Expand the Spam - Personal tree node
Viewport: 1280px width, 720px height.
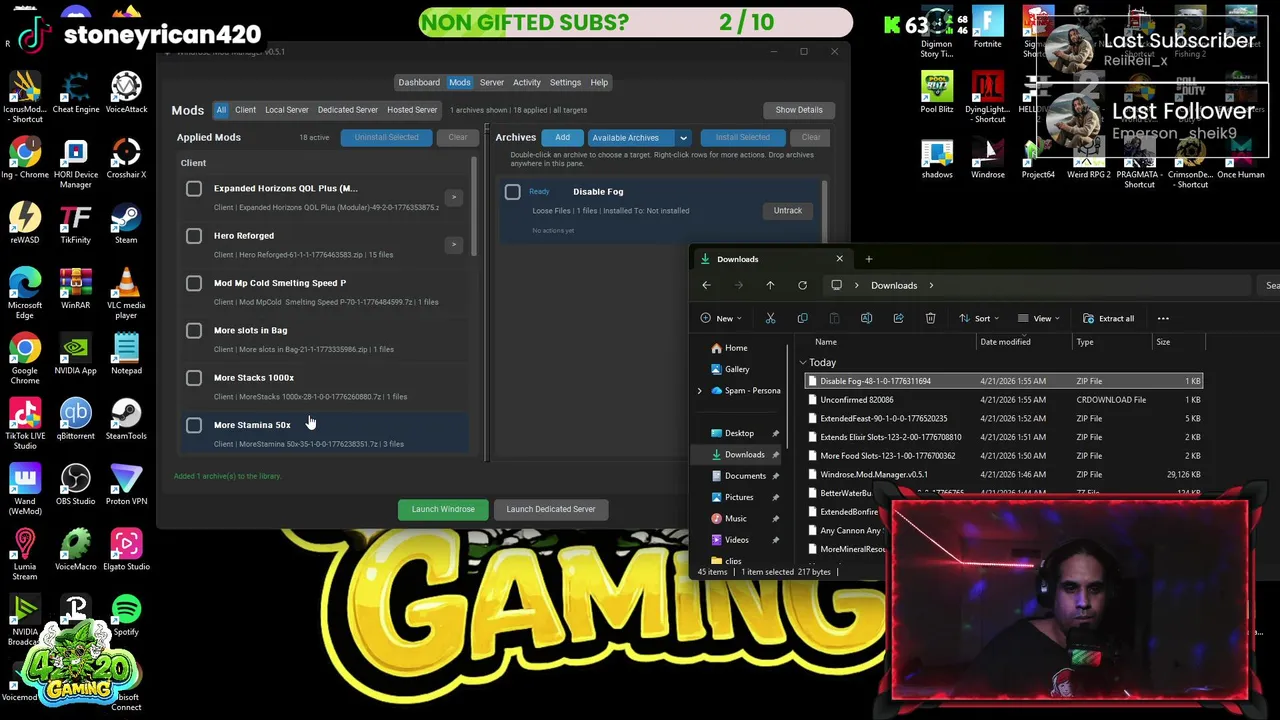(x=699, y=391)
